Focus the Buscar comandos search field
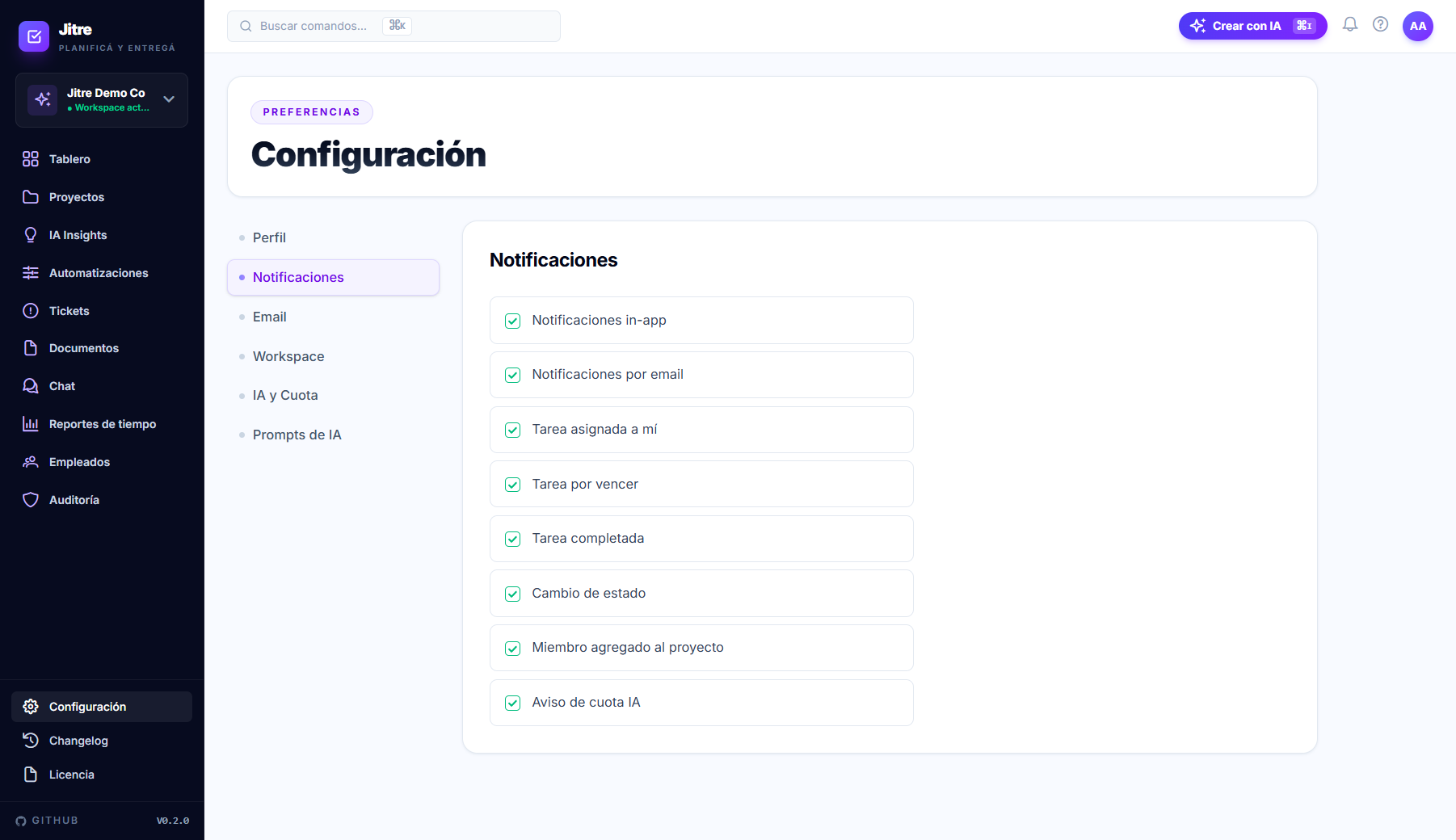Image resolution: width=1456 pixels, height=840 pixels. point(393,26)
